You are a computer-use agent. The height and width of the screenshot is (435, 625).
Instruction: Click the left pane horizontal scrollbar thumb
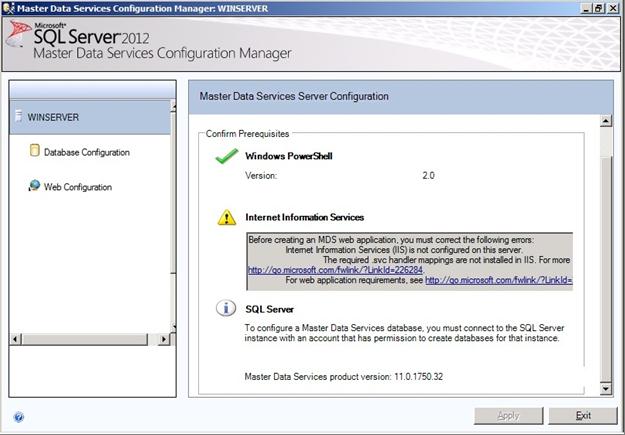(84, 339)
